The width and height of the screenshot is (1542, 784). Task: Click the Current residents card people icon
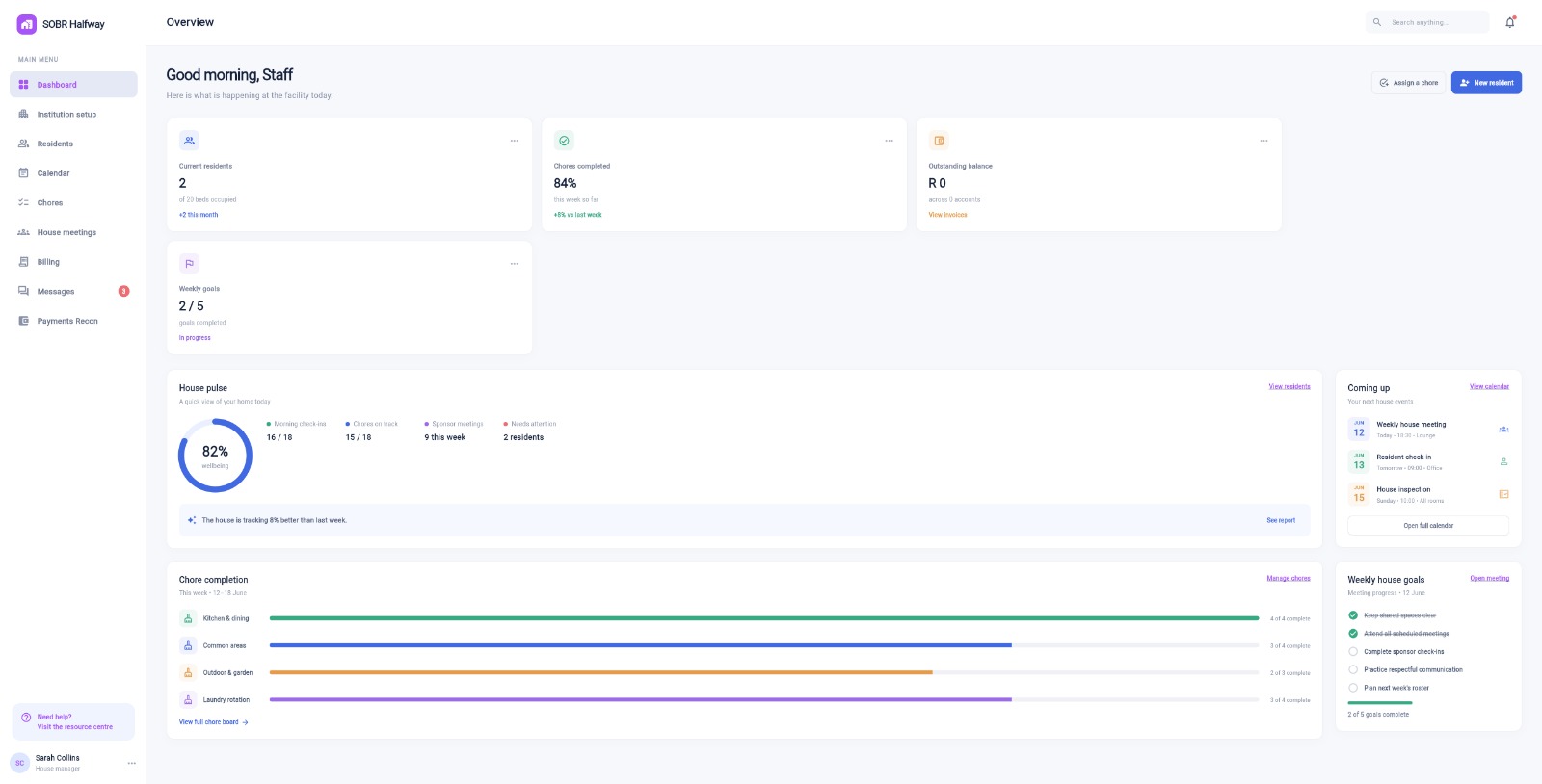click(x=189, y=141)
